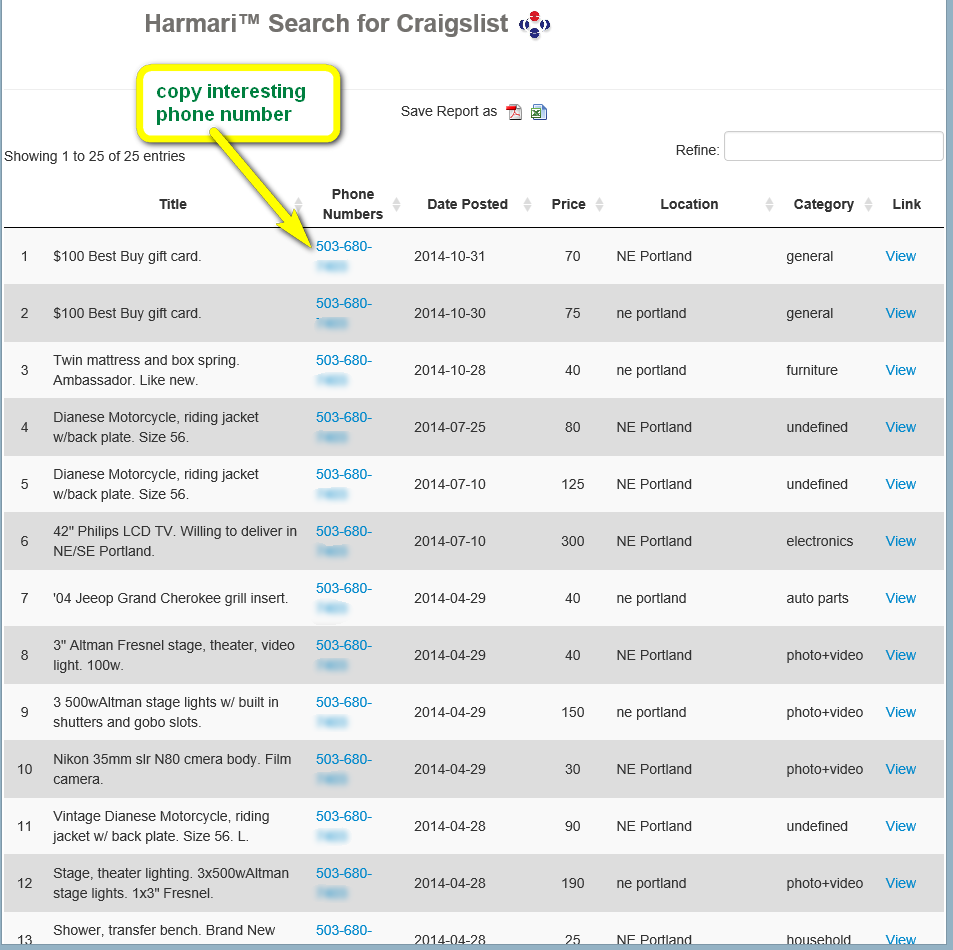View the 3 500wAltman stage lights listing
This screenshot has height=950, width=953.
[x=900, y=712]
